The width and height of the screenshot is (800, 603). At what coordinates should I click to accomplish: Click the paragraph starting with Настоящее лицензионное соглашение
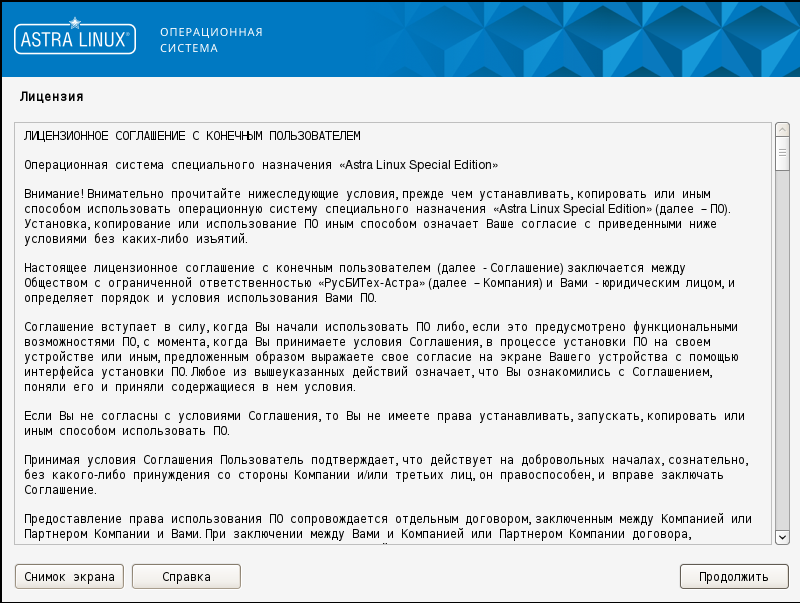pyautogui.click(x=379, y=283)
